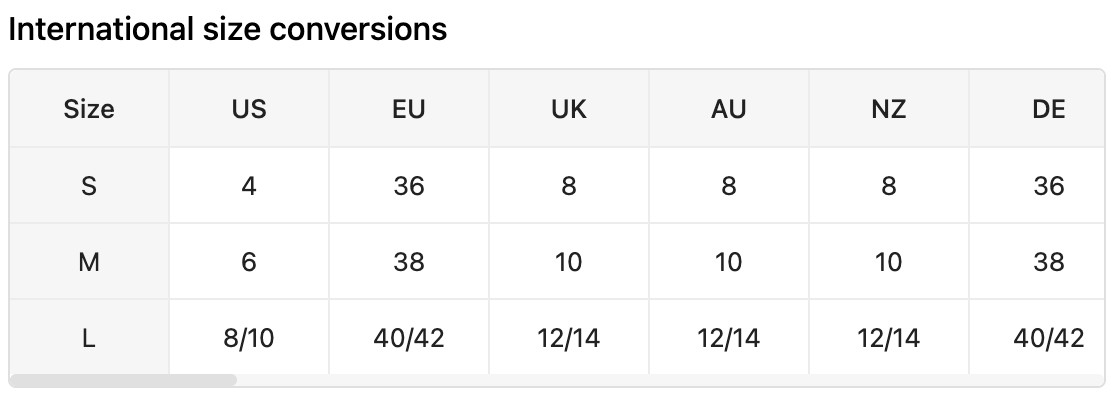Click the US size 4 cell

point(249,186)
